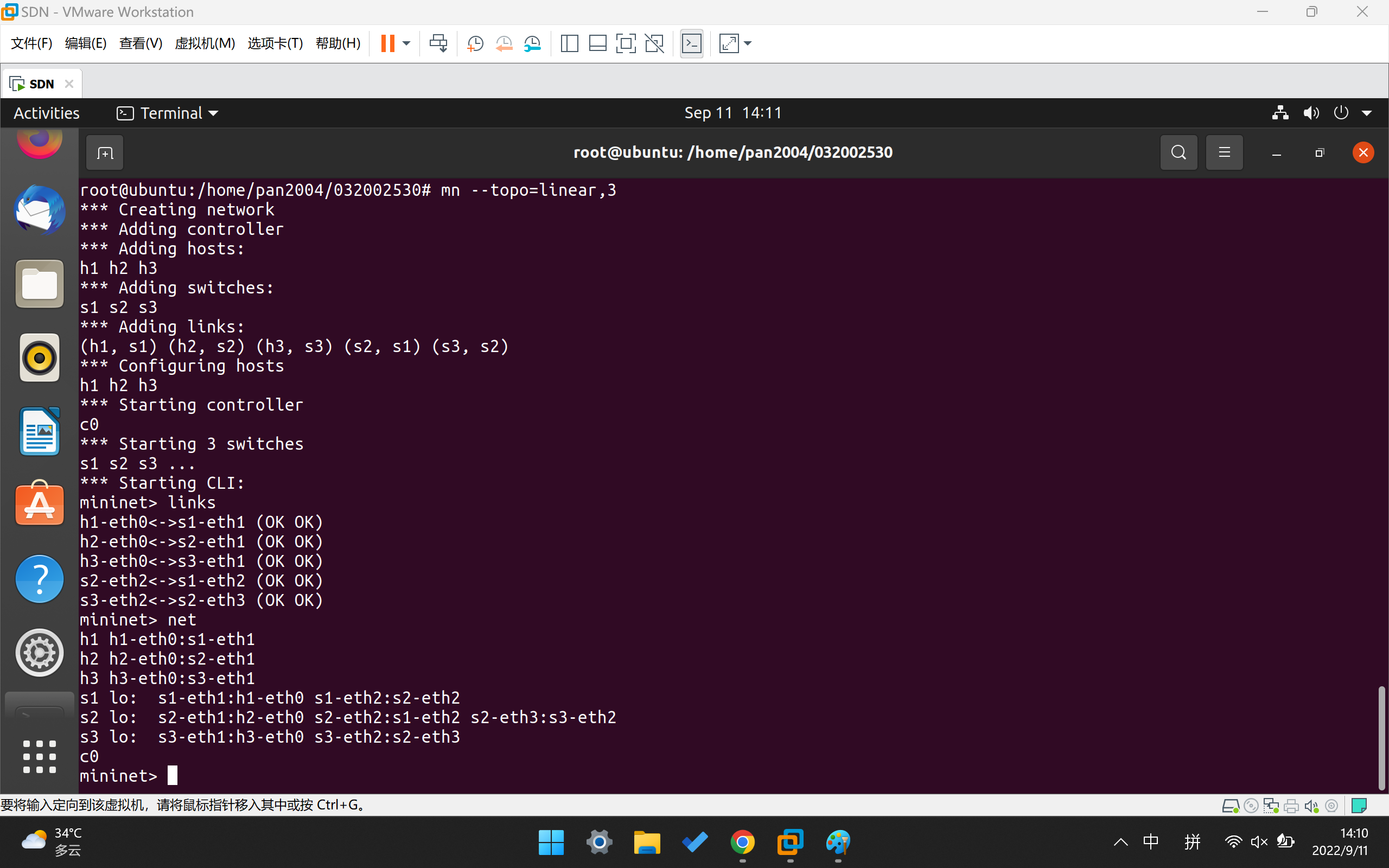Toggle Unity mode icon in VMware toolbar
Viewport: 1389px width, 868px height.
[654, 43]
